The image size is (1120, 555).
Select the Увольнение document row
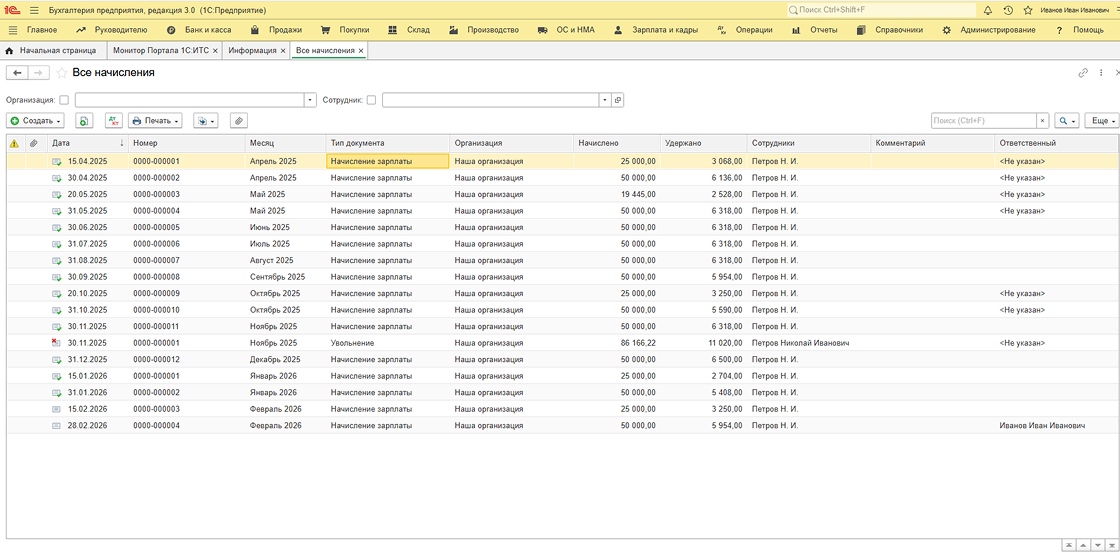point(352,343)
